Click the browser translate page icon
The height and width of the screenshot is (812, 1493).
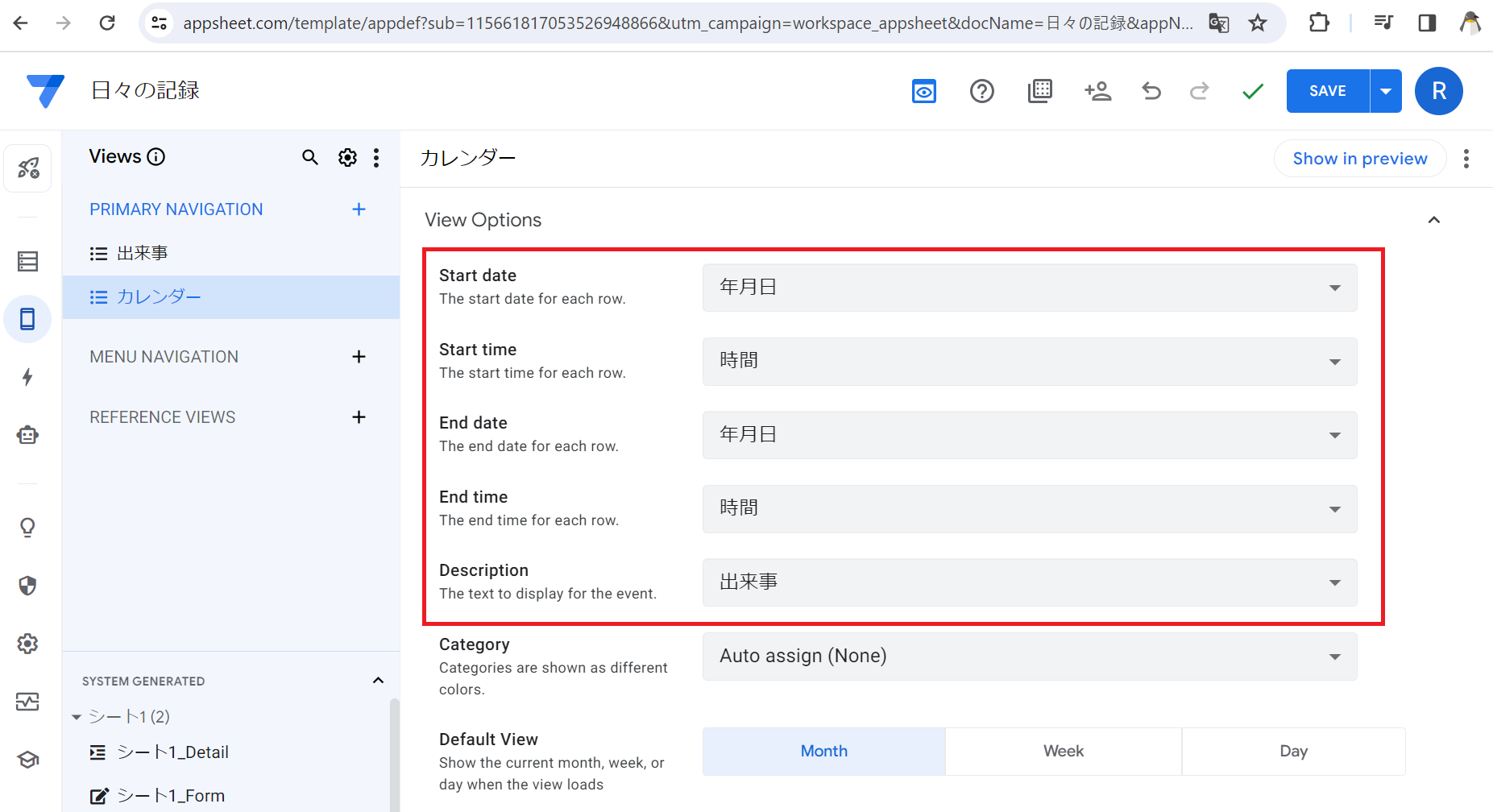click(1219, 23)
